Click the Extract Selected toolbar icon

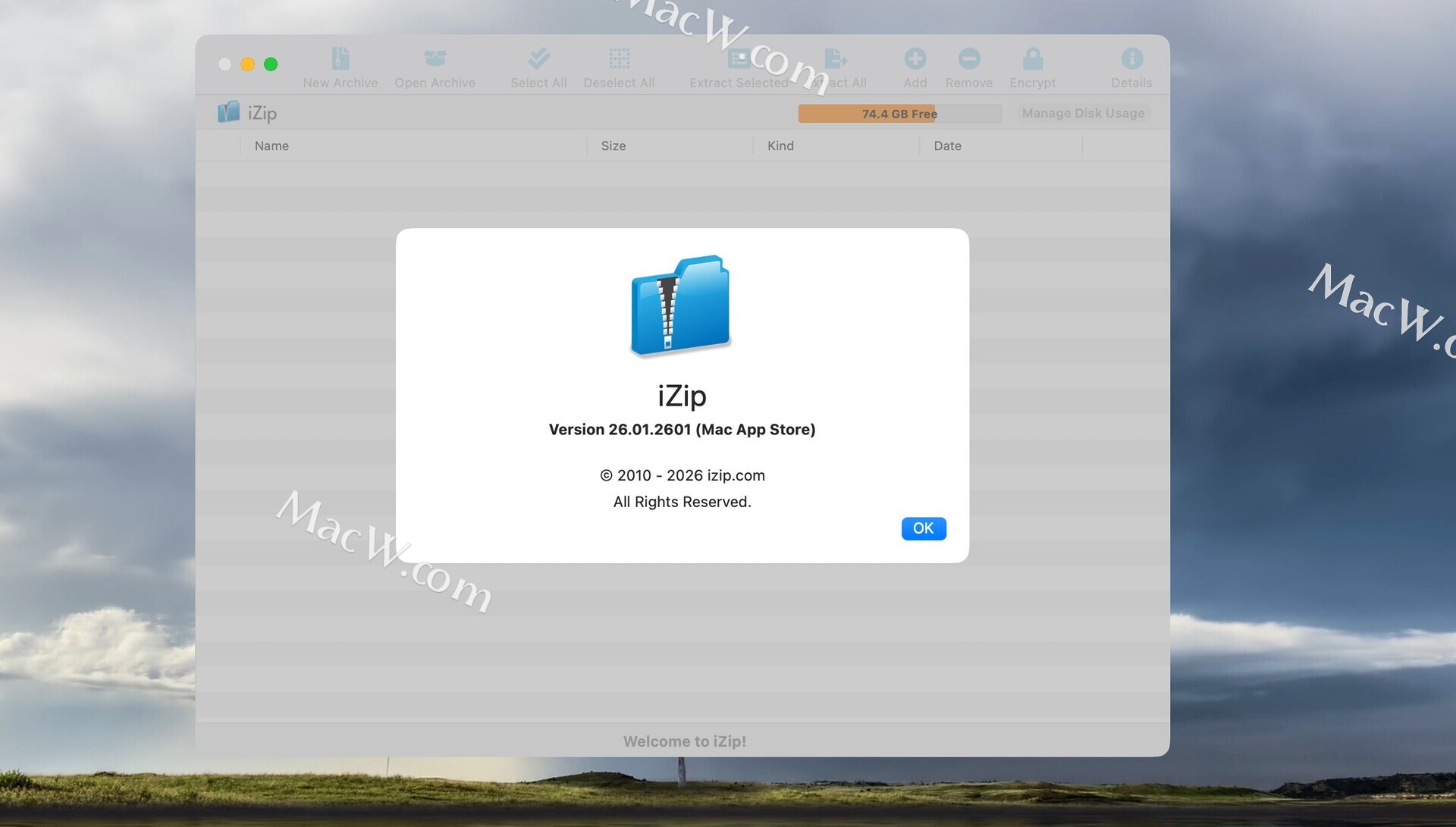pyautogui.click(x=739, y=59)
